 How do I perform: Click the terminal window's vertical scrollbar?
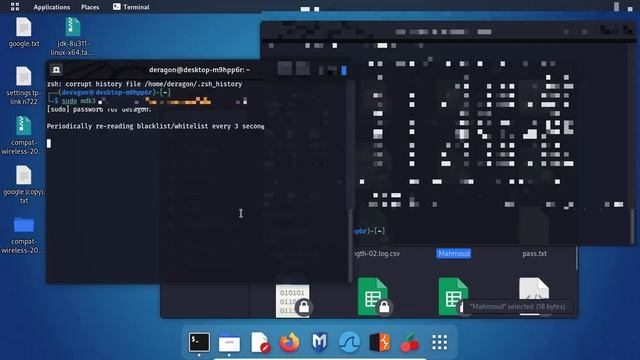pyautogui.click(x=350, y=245)
